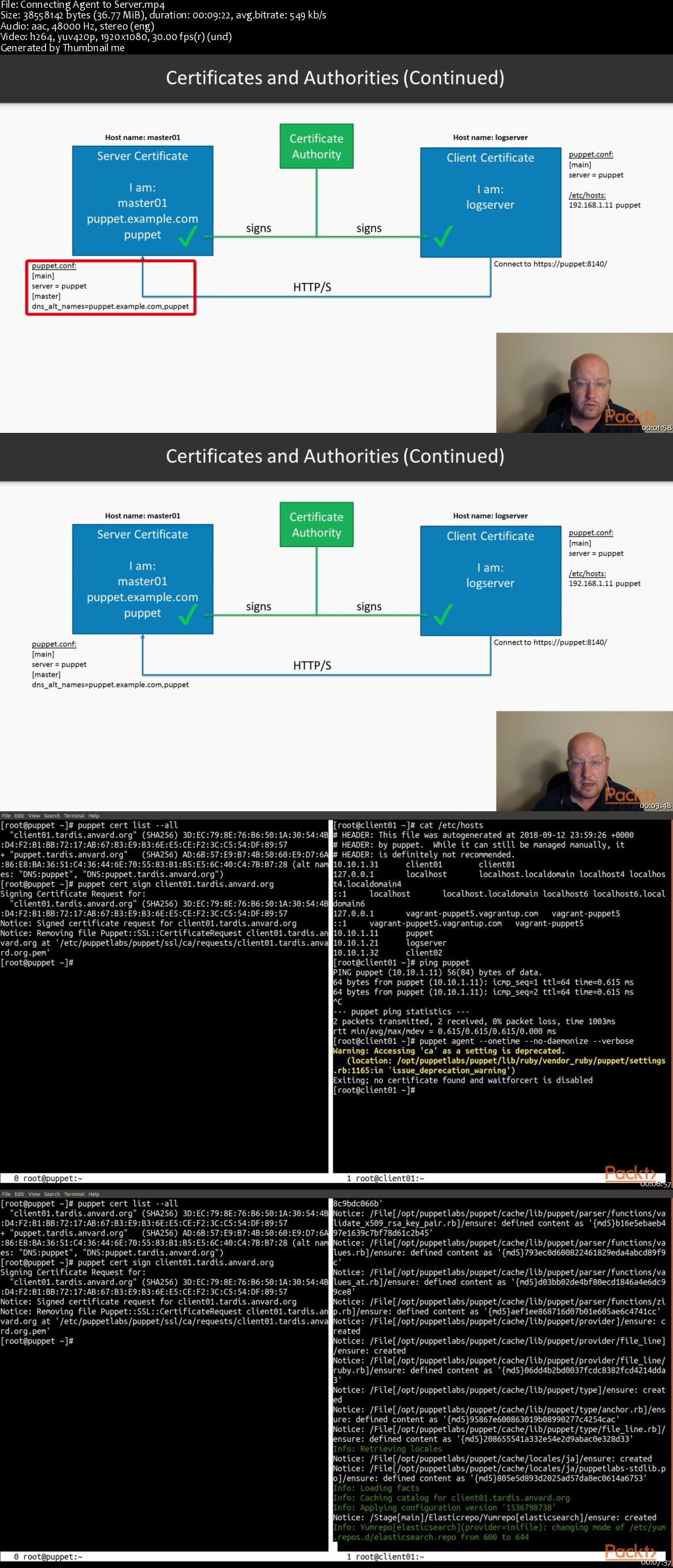Click 'Generated by Thumbnail me' text
Screen dimensions: 673x1568
pyautogui.click(x=62, y=48)
